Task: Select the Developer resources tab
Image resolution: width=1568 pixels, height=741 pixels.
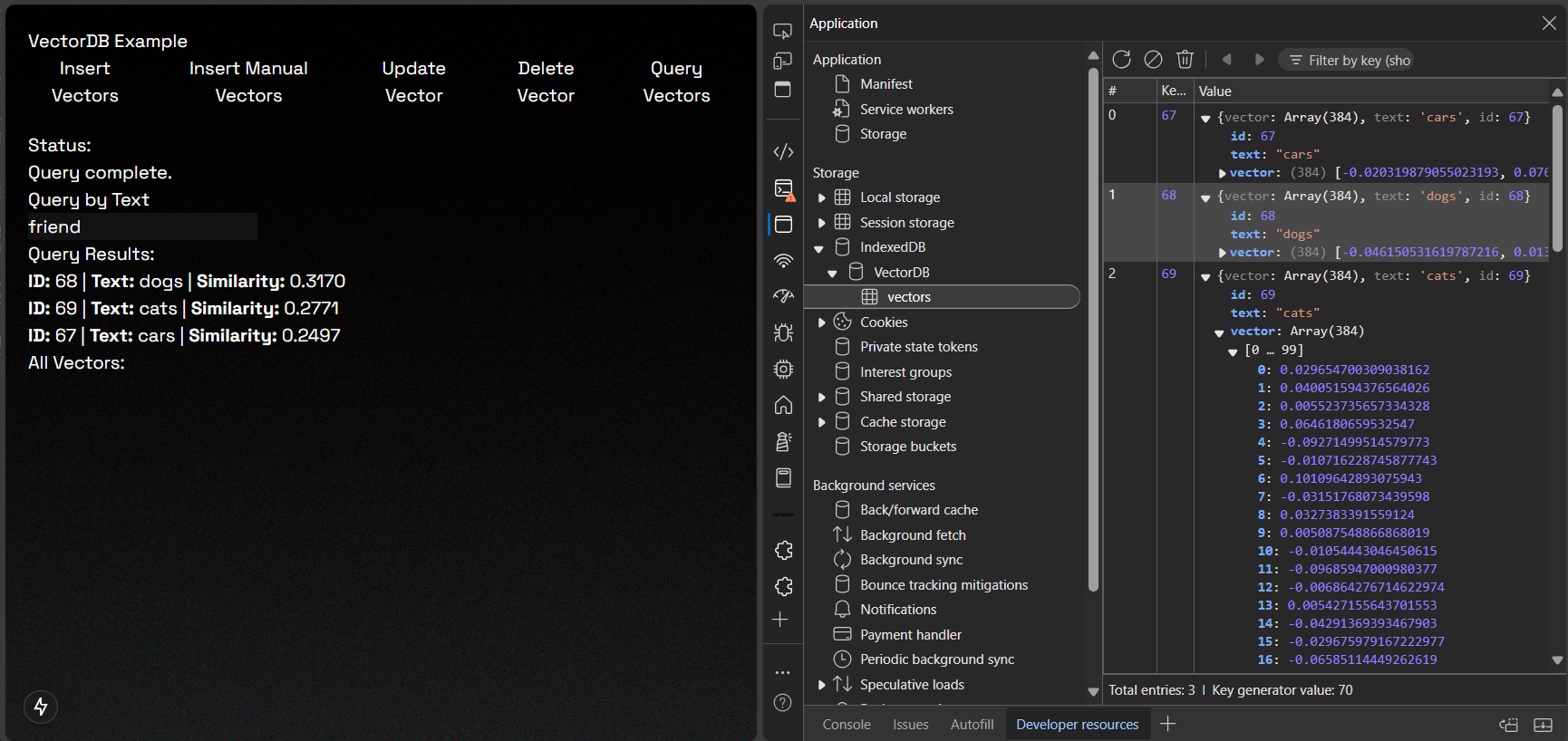Action: click(x=1078, y=725)
